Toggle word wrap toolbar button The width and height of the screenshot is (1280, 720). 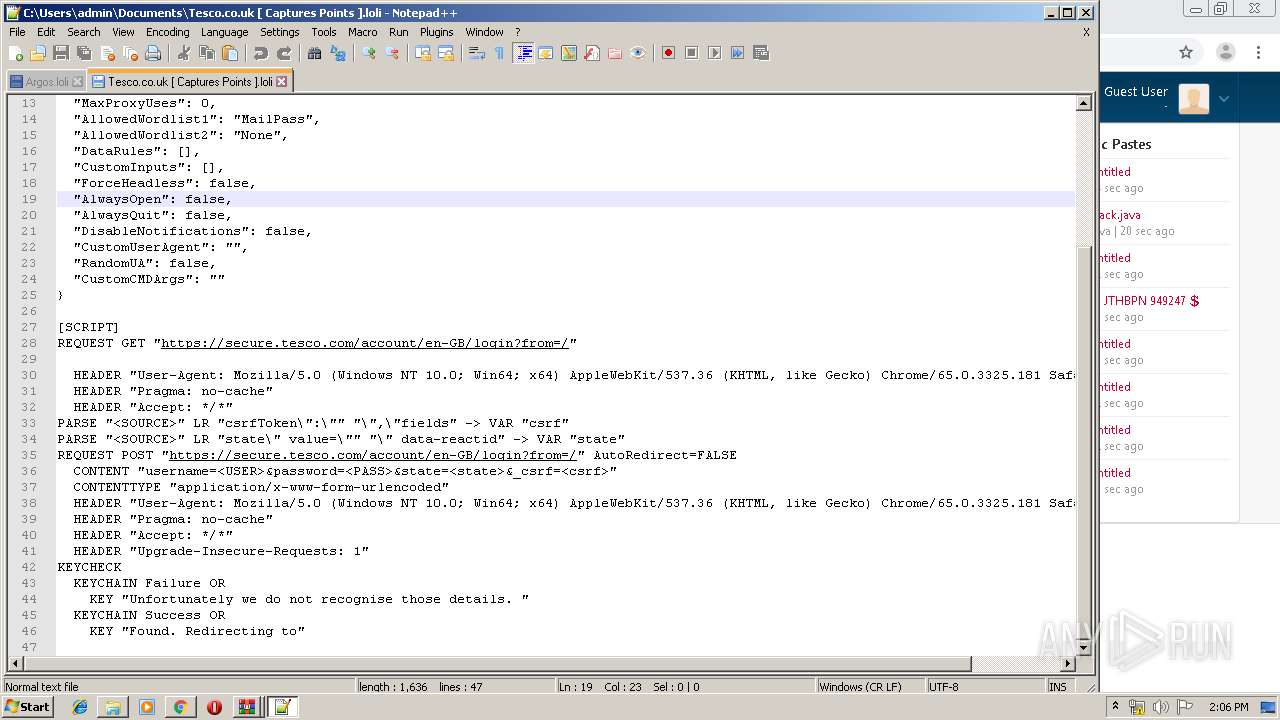point(477,53)
